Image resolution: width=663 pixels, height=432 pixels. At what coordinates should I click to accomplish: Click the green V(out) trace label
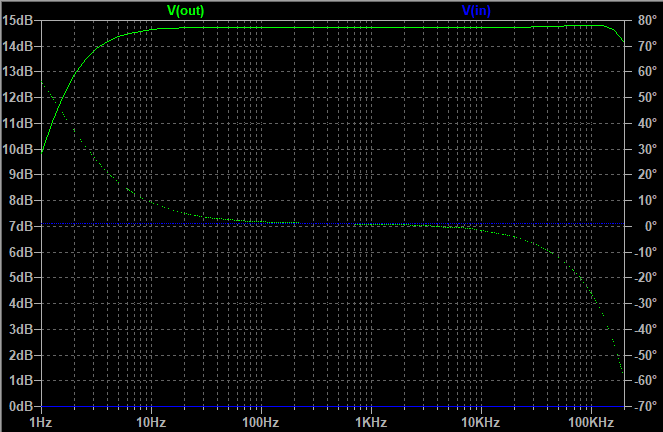tap(186, 11)
